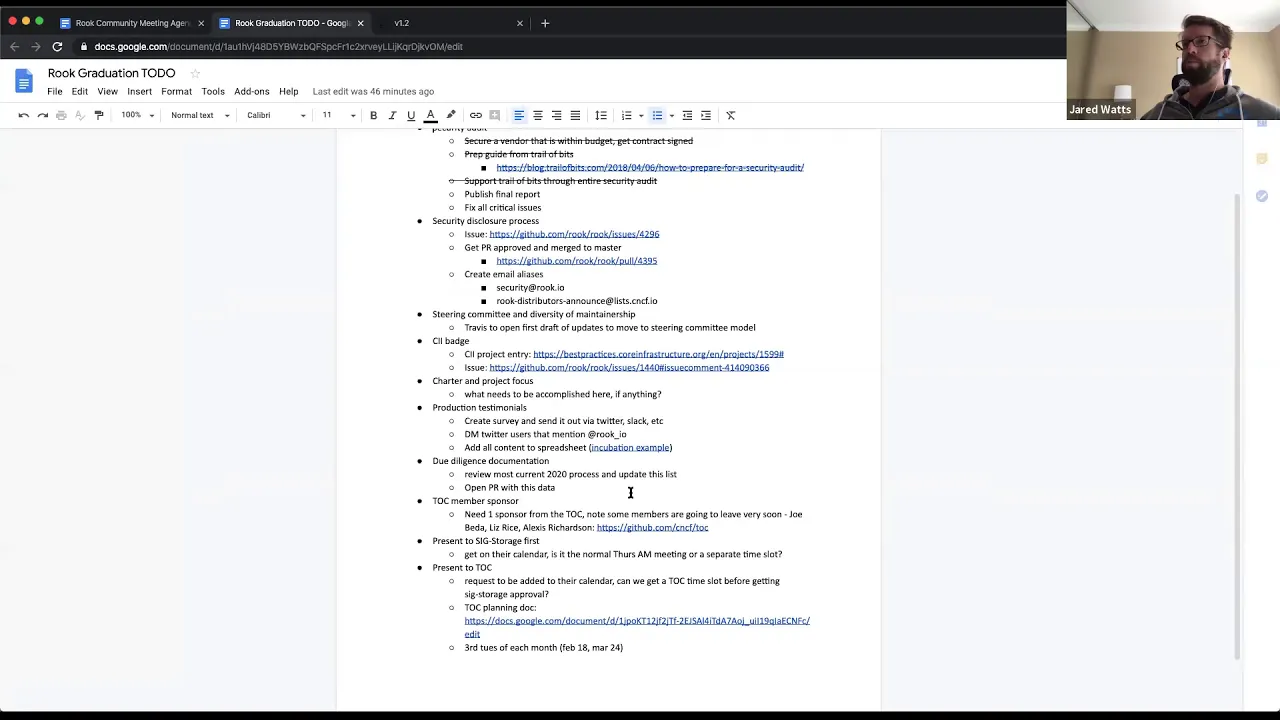Align text to the left
Screen dimensions: 1280x720
coord(519,115)
